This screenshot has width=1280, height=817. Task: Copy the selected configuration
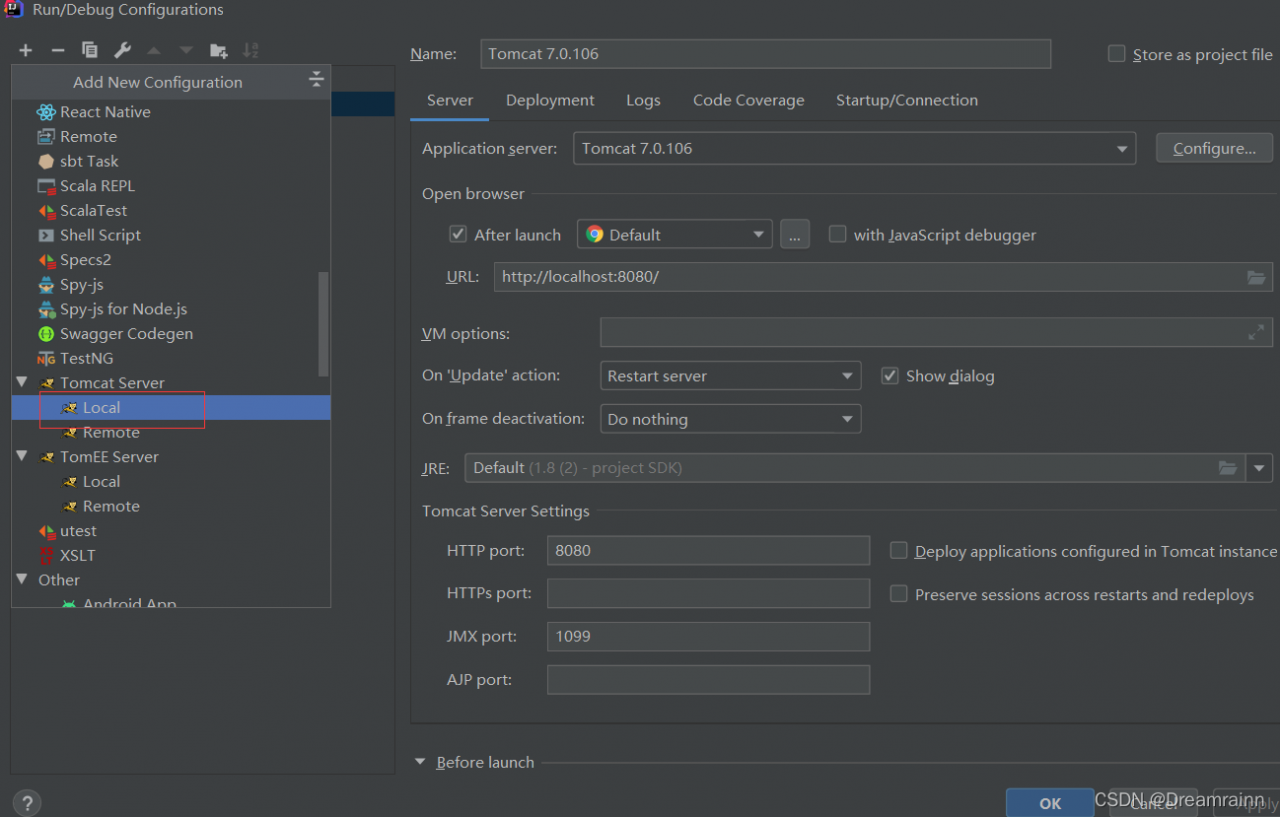coord(90,50)
